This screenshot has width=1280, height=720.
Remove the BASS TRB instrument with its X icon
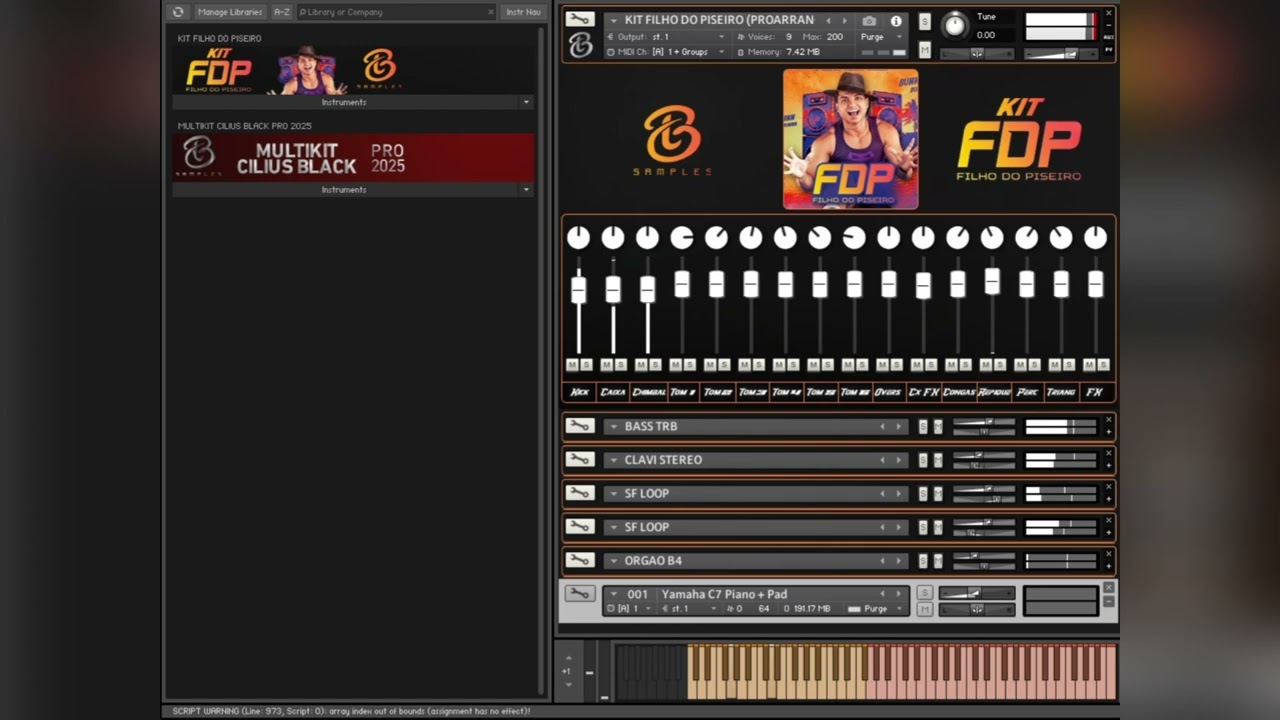(x=1108, y=420)
